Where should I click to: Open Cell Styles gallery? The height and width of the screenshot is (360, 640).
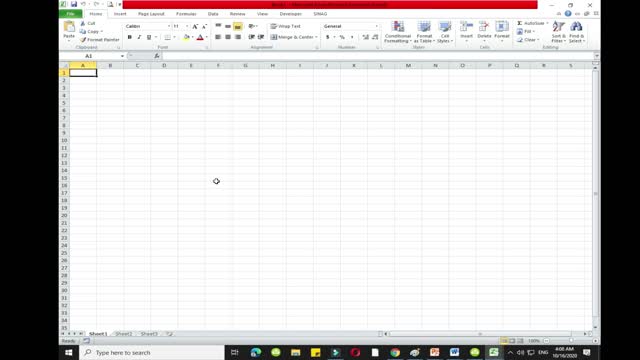tap(444, 32)
